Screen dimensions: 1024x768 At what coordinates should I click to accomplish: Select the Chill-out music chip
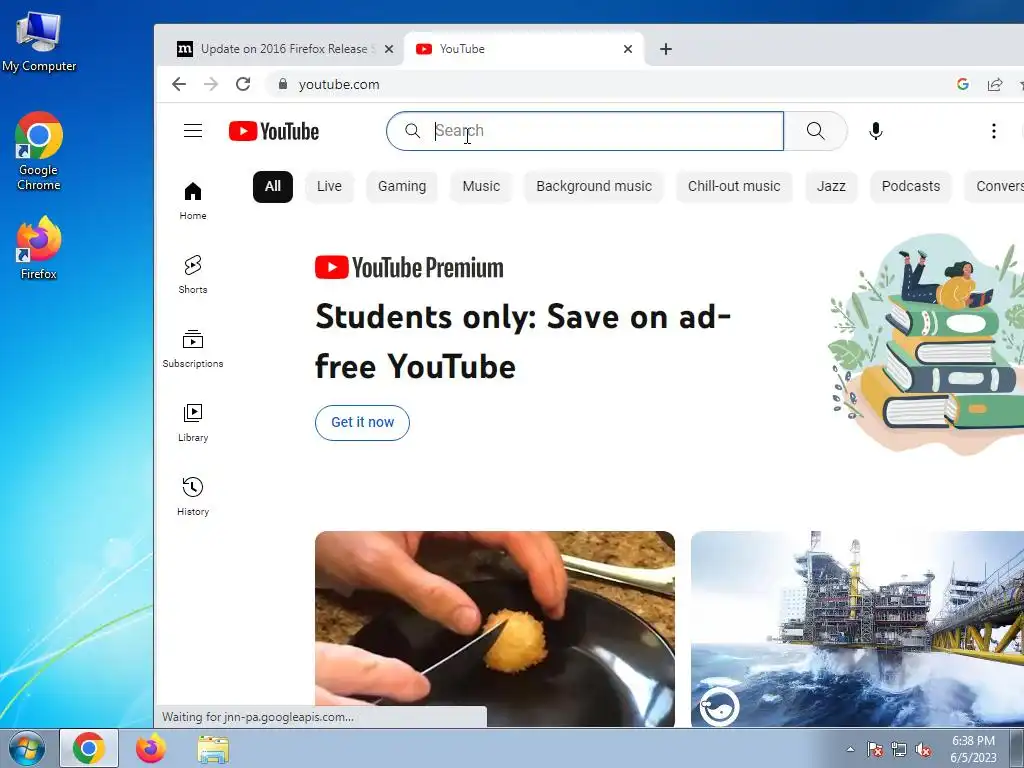pyautogui.click(x=734, y=186)
